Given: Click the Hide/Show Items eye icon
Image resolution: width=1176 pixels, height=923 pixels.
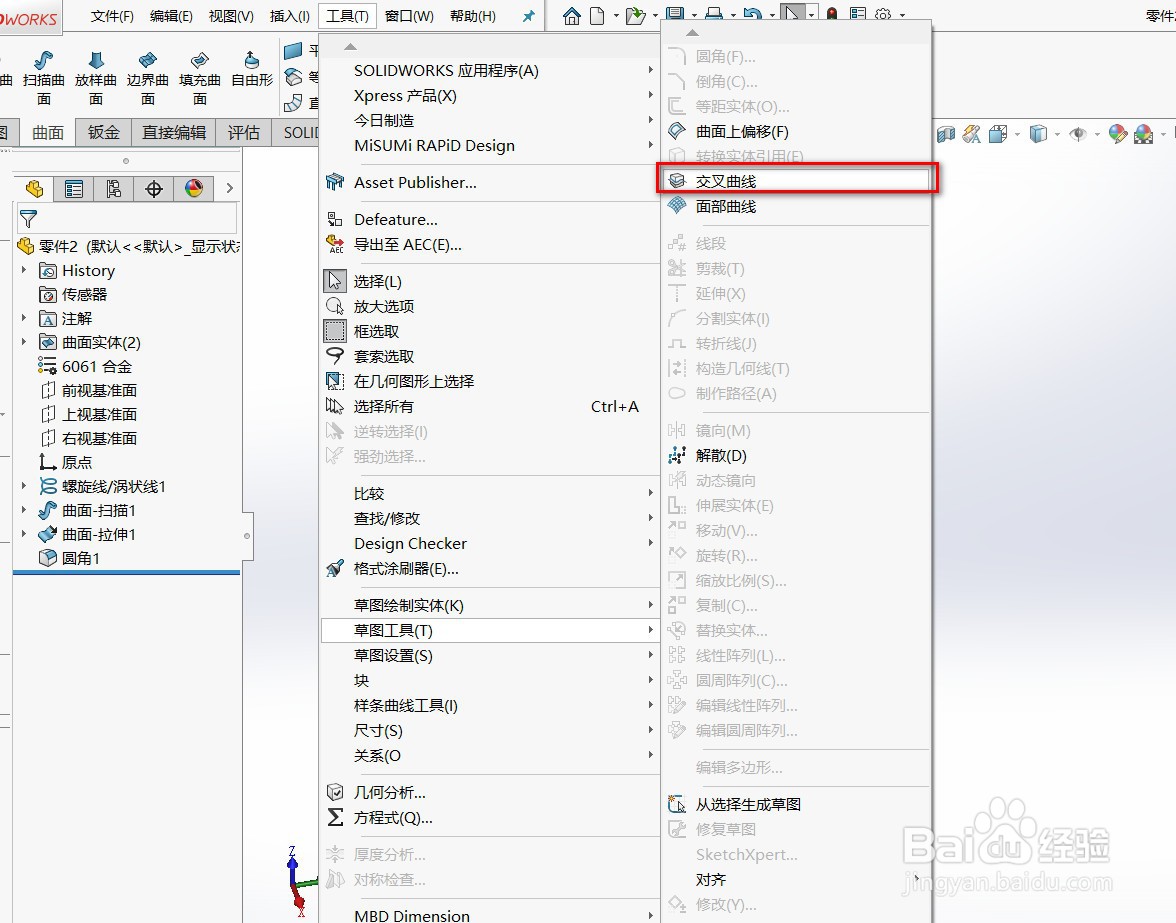Looking at the screenshot, I should pyautogui.click(x=1078, y=134).
